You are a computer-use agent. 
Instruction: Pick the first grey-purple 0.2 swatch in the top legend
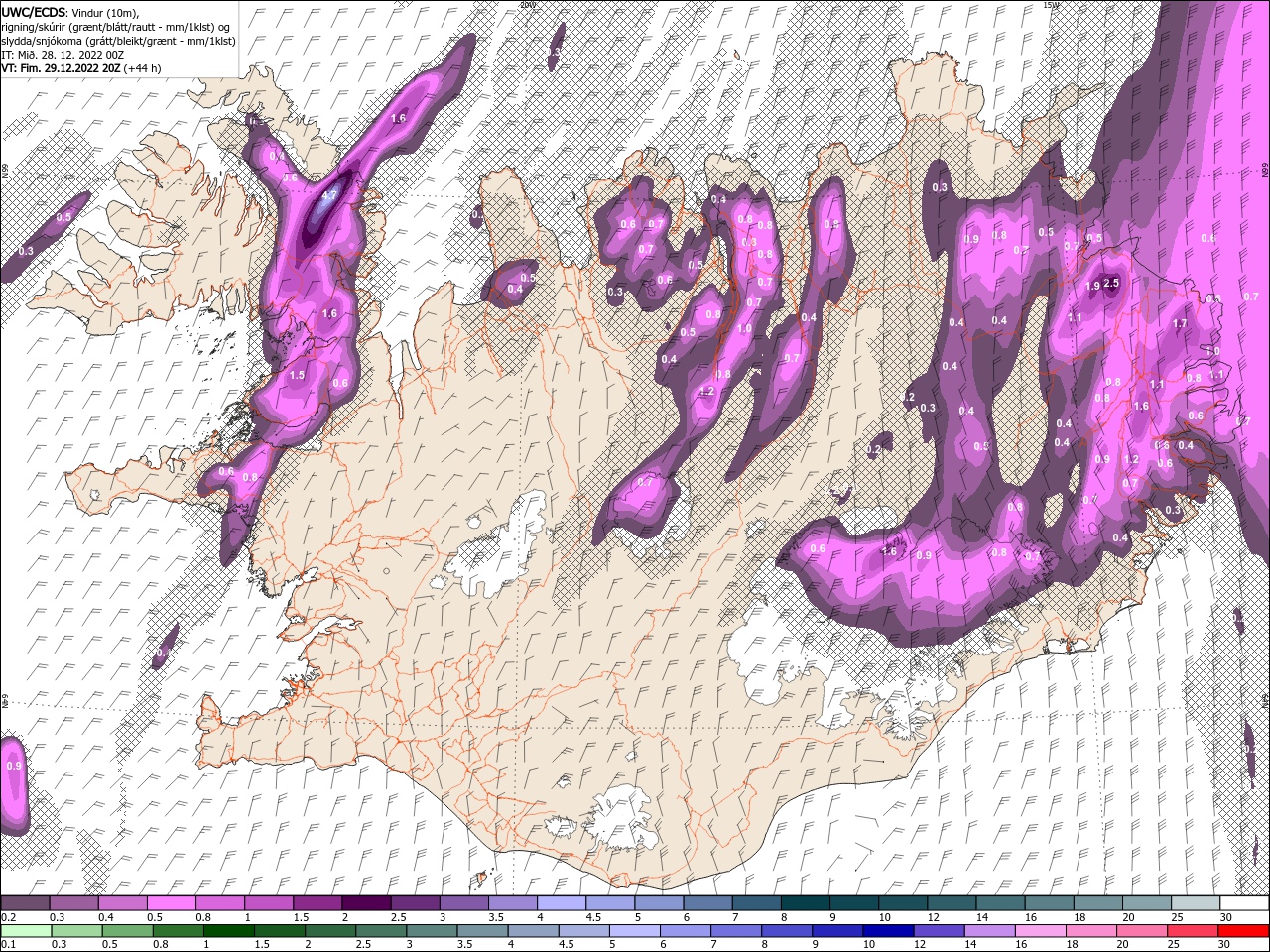(x=26, y=903)
